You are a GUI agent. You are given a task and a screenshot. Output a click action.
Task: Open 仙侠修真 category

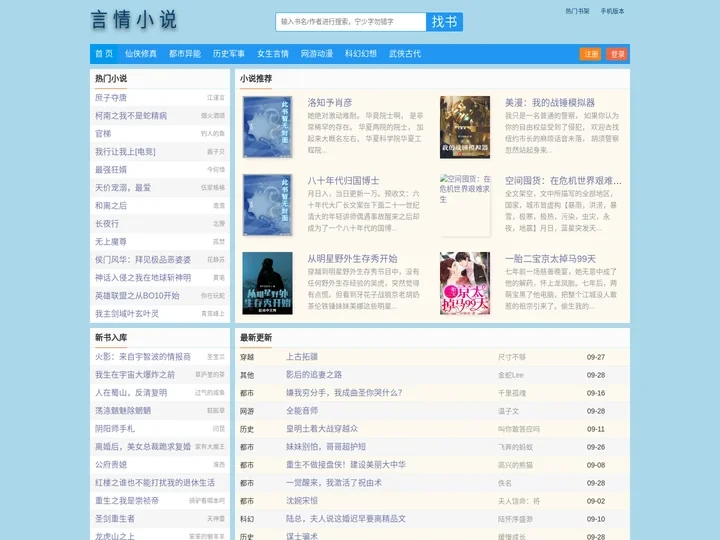tap(141, 54)
